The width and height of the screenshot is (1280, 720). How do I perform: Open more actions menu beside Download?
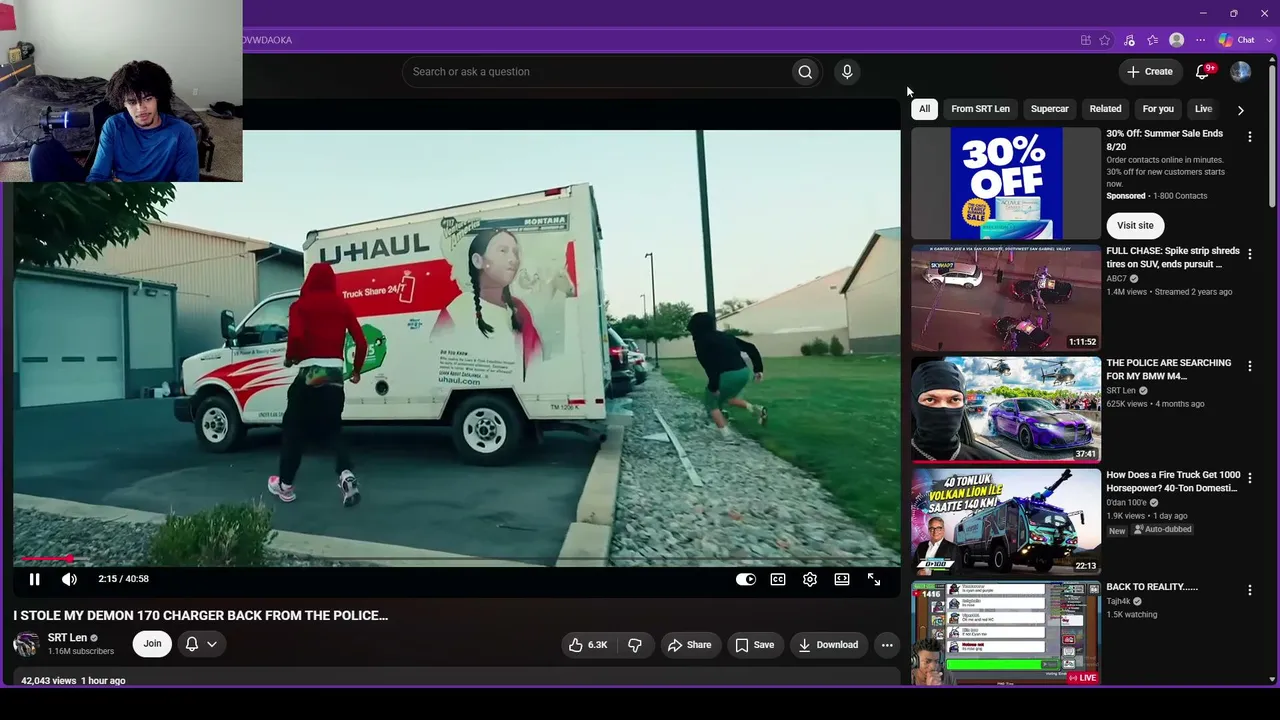[887, 645]
